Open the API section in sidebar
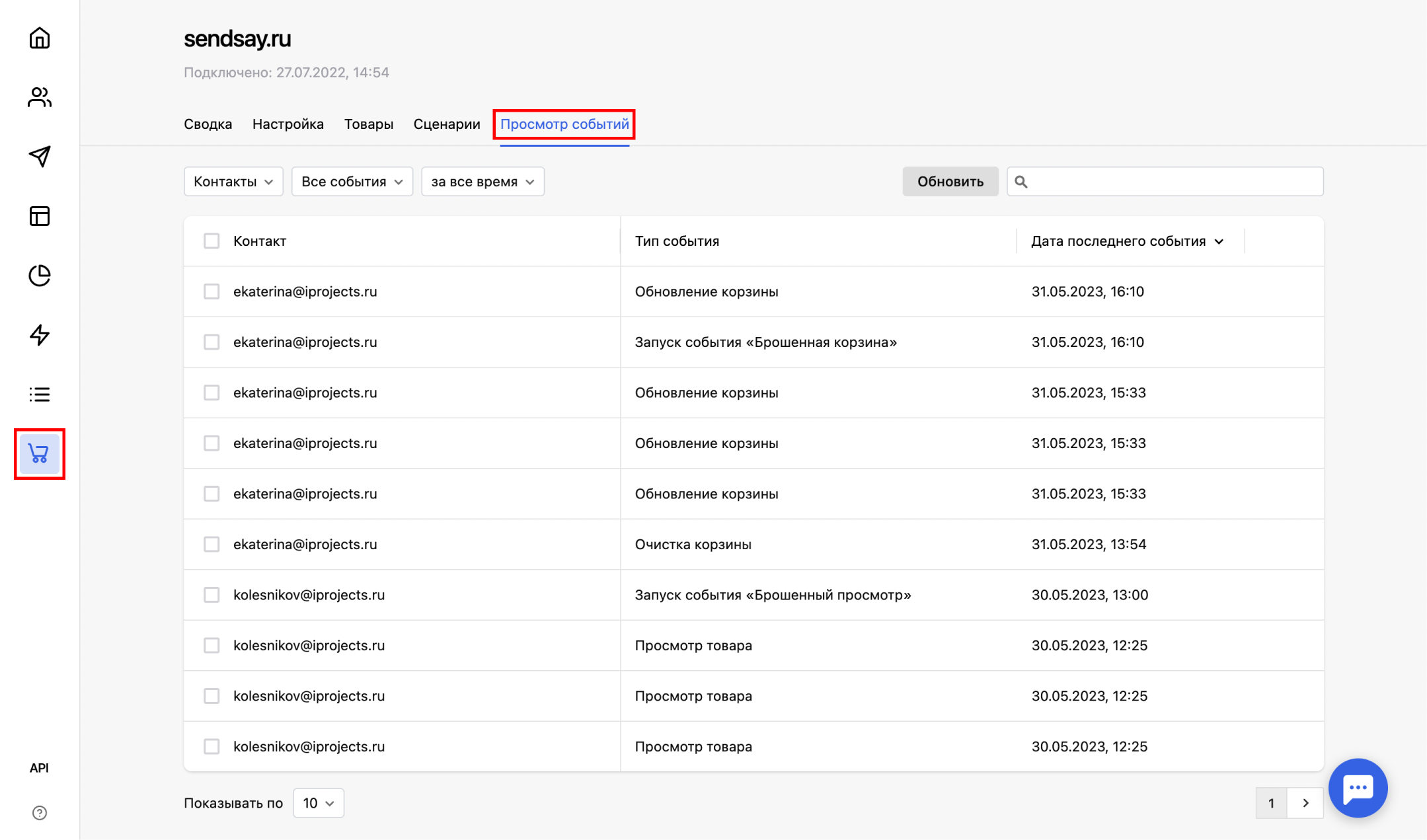Image resolution: width=1427 pixels, height=840 pixels. click(40, 768)
